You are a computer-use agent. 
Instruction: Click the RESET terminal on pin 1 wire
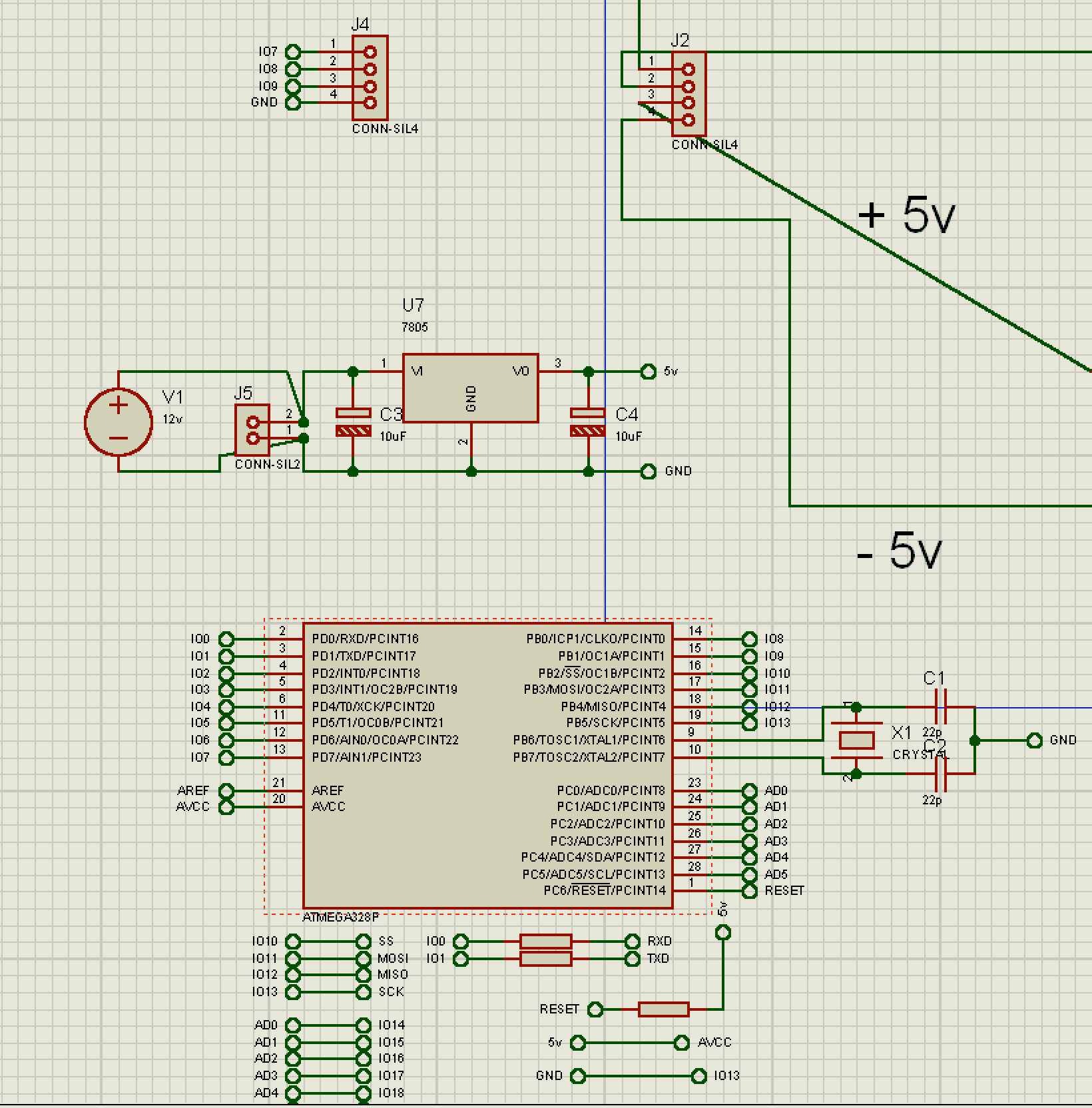coord(750,891)
